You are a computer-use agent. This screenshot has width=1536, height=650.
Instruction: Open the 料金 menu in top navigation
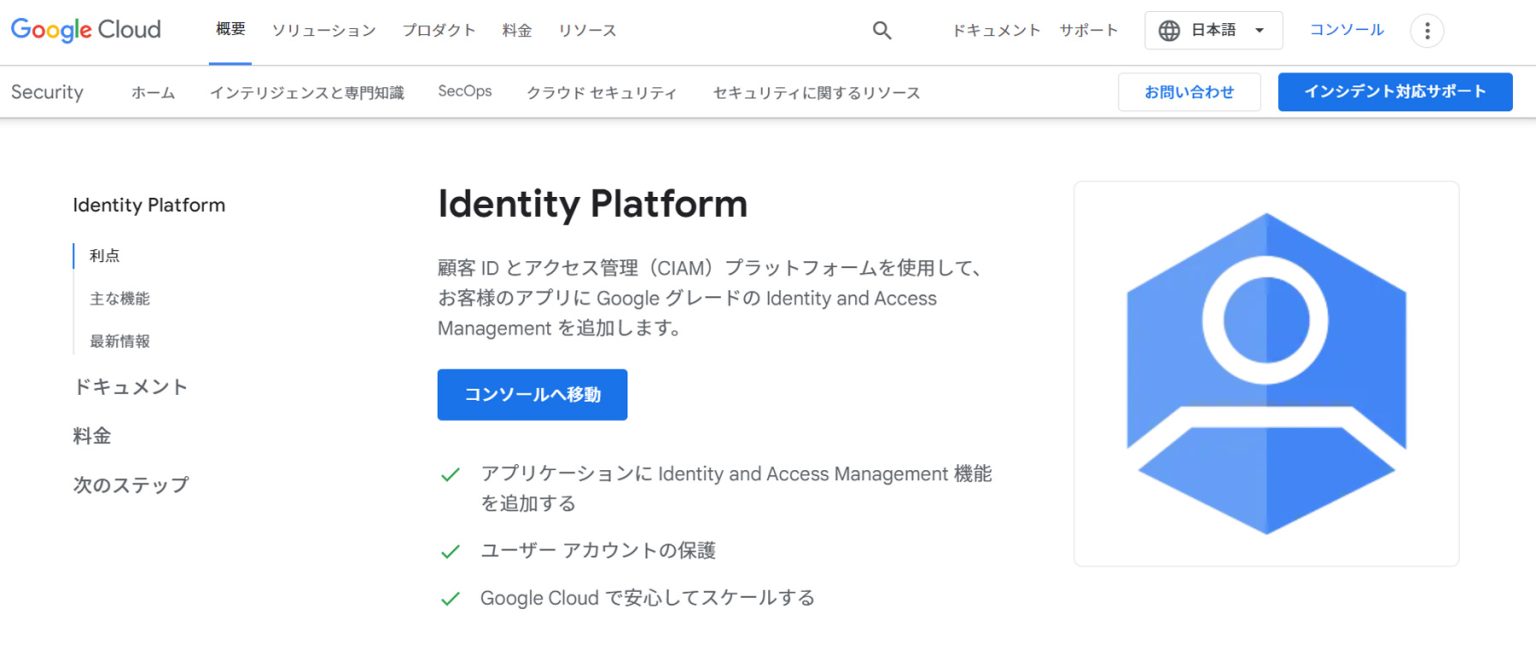click(517, 31)
